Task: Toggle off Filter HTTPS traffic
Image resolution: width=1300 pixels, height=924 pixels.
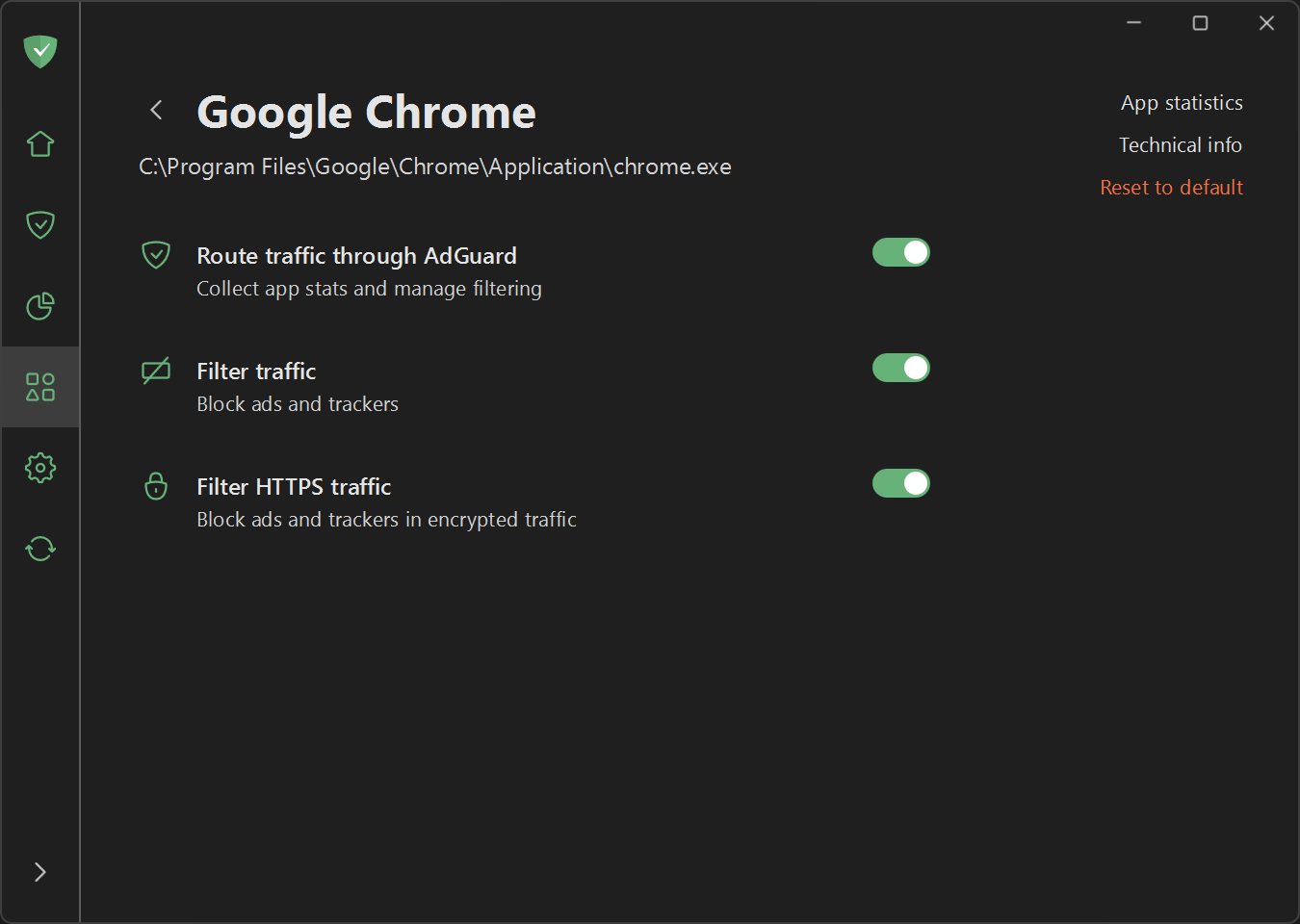Action: point(900,483)
